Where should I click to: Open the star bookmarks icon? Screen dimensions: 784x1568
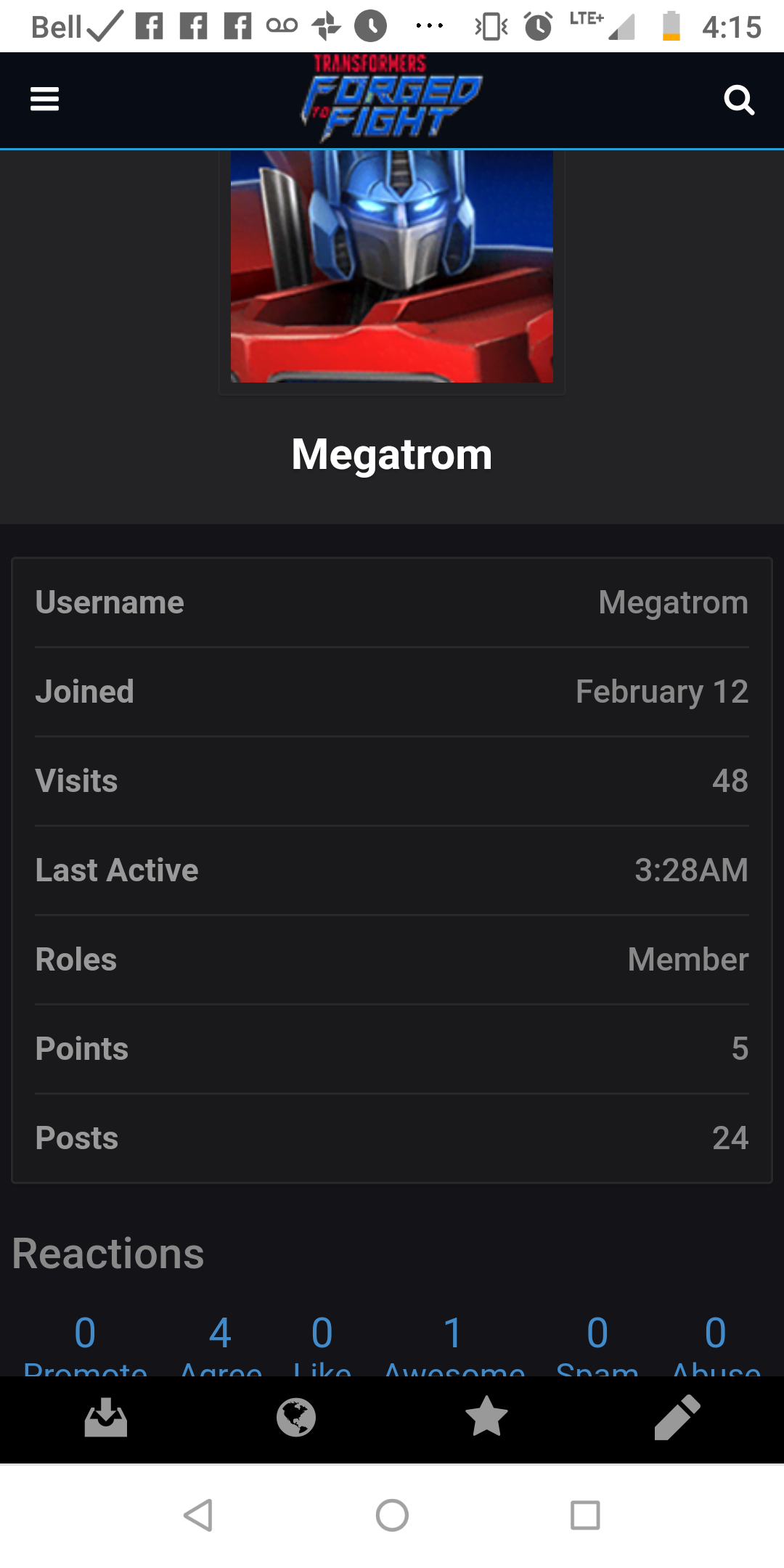coord(486,1416)
